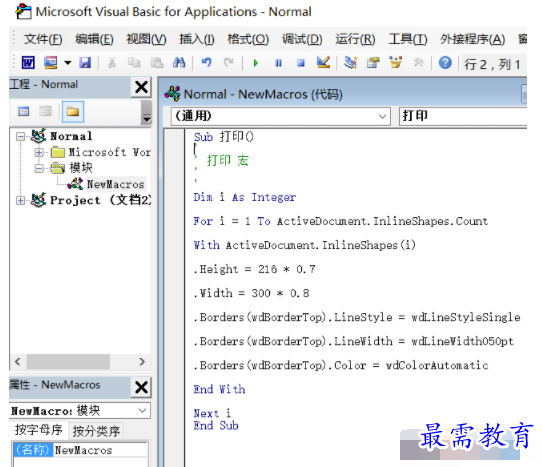Click the Break pause icon
This screenshot has height=467, width=542.
click(278, 63)
